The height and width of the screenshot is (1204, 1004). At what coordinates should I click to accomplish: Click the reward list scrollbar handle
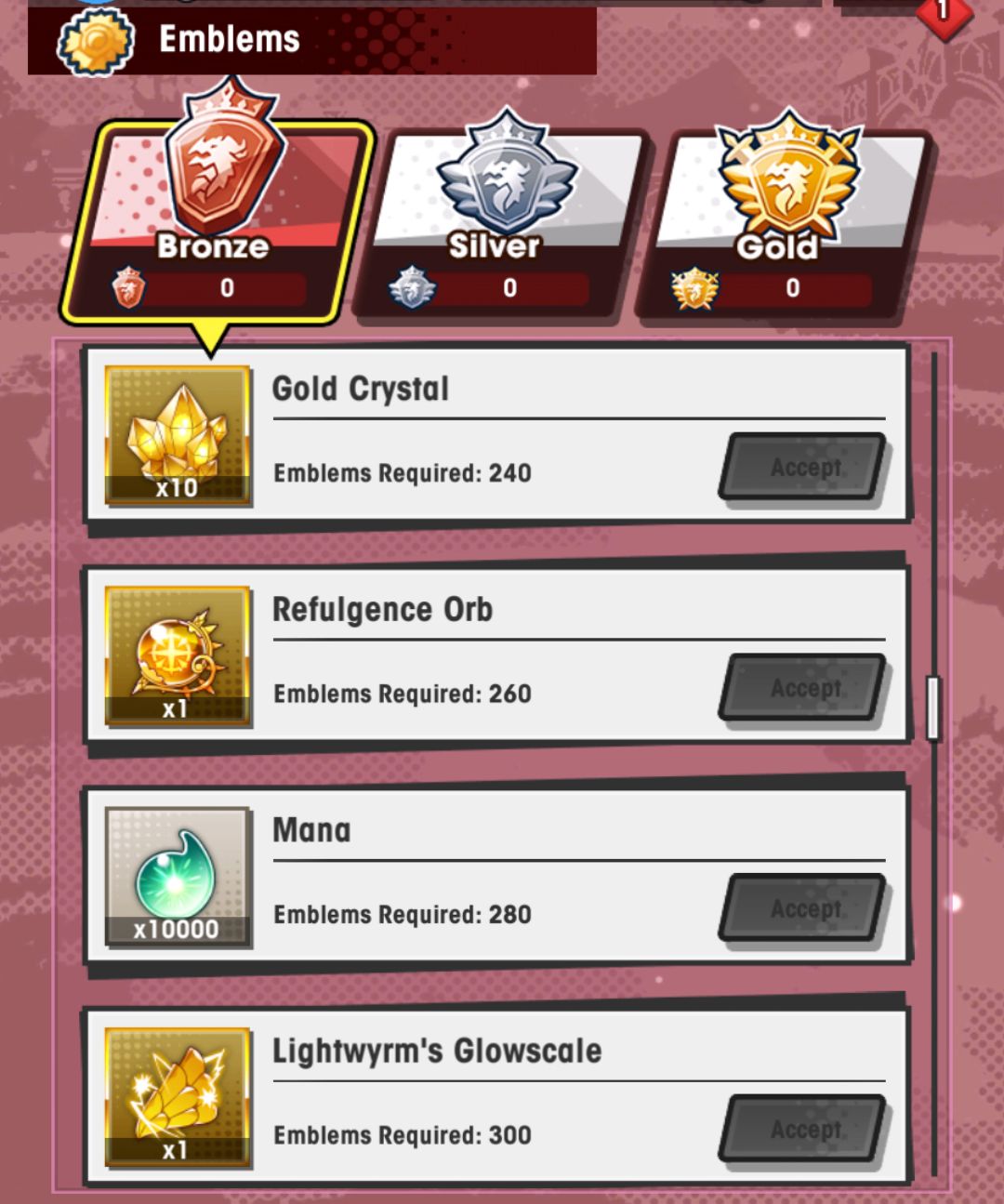pos(934,708)
